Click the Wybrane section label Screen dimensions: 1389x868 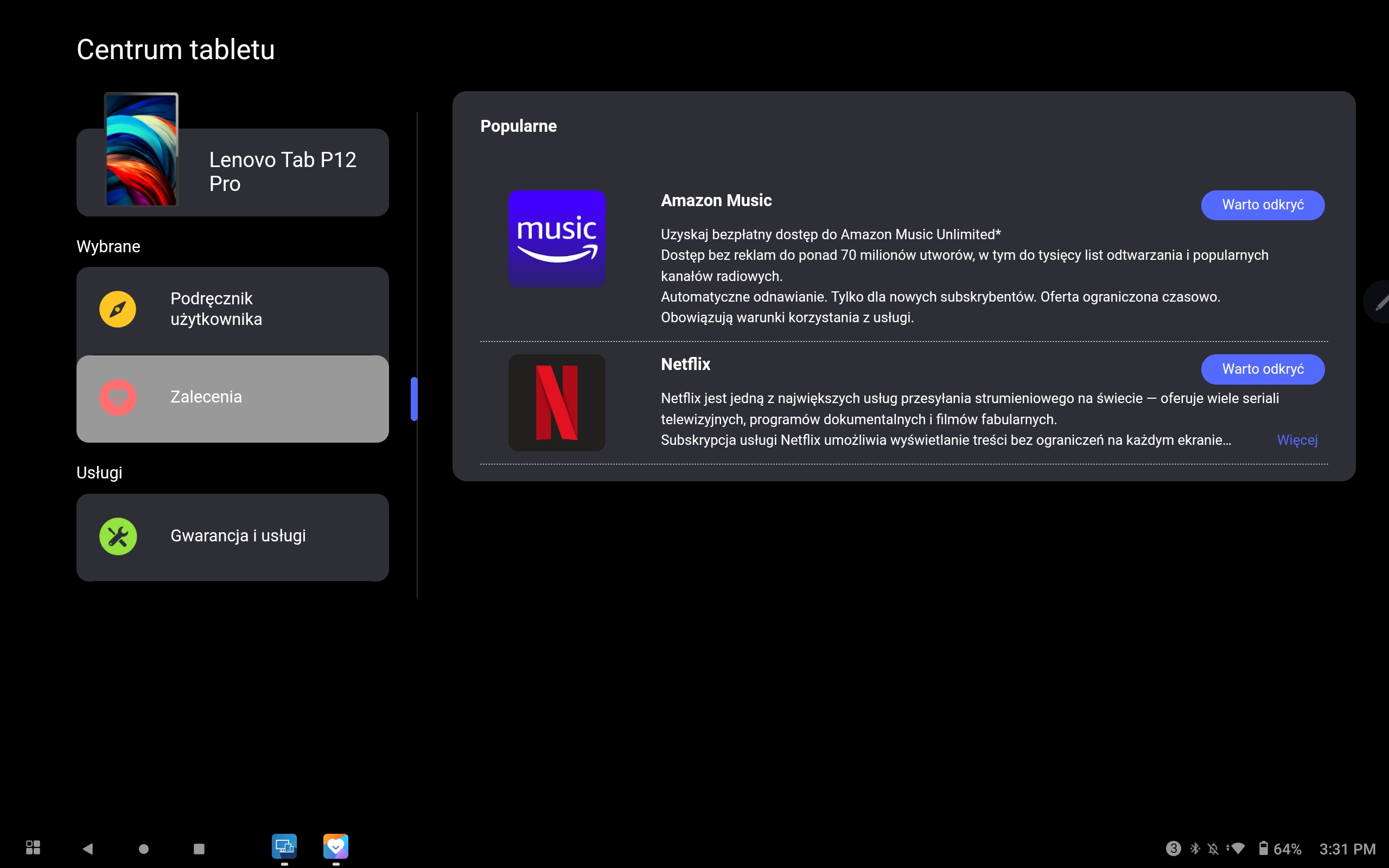pos(109,246)
